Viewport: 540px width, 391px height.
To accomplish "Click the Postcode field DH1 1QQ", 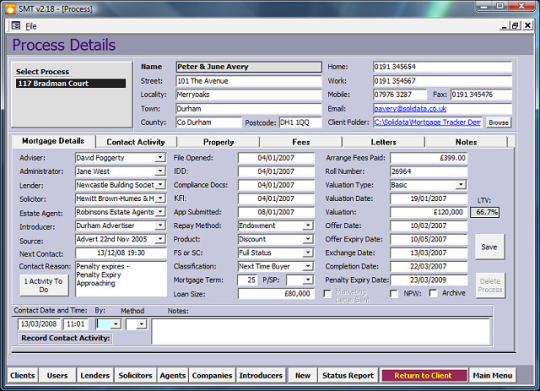I will pos(300,122).
